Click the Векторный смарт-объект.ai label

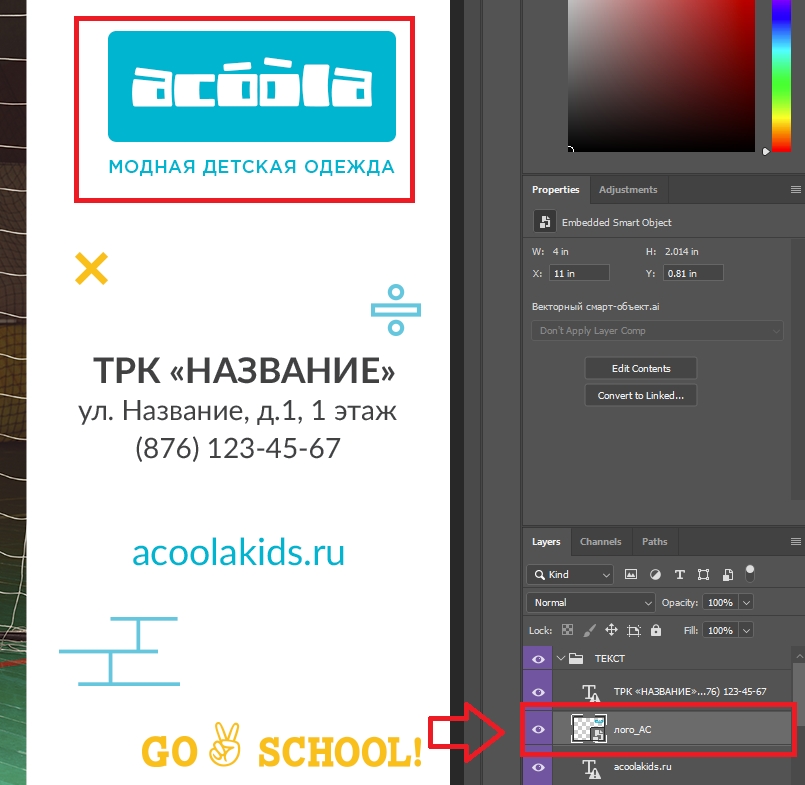[x=596, y=307]
